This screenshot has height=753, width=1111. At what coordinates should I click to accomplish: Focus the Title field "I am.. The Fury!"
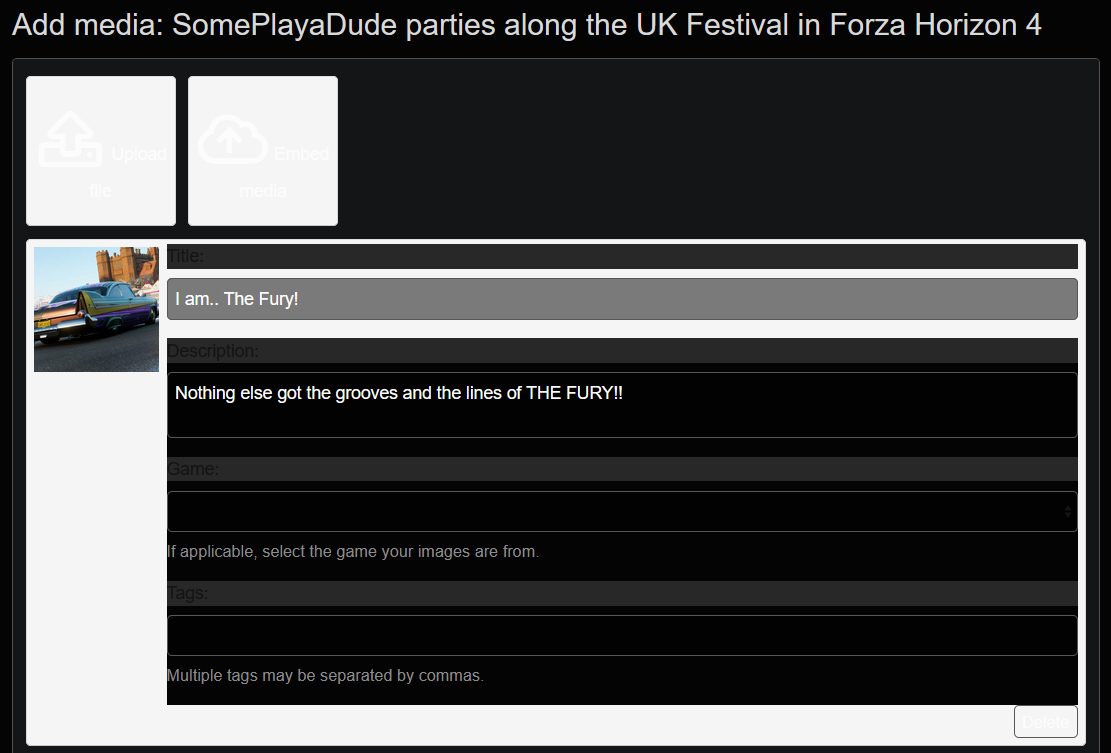pos(622,299)
